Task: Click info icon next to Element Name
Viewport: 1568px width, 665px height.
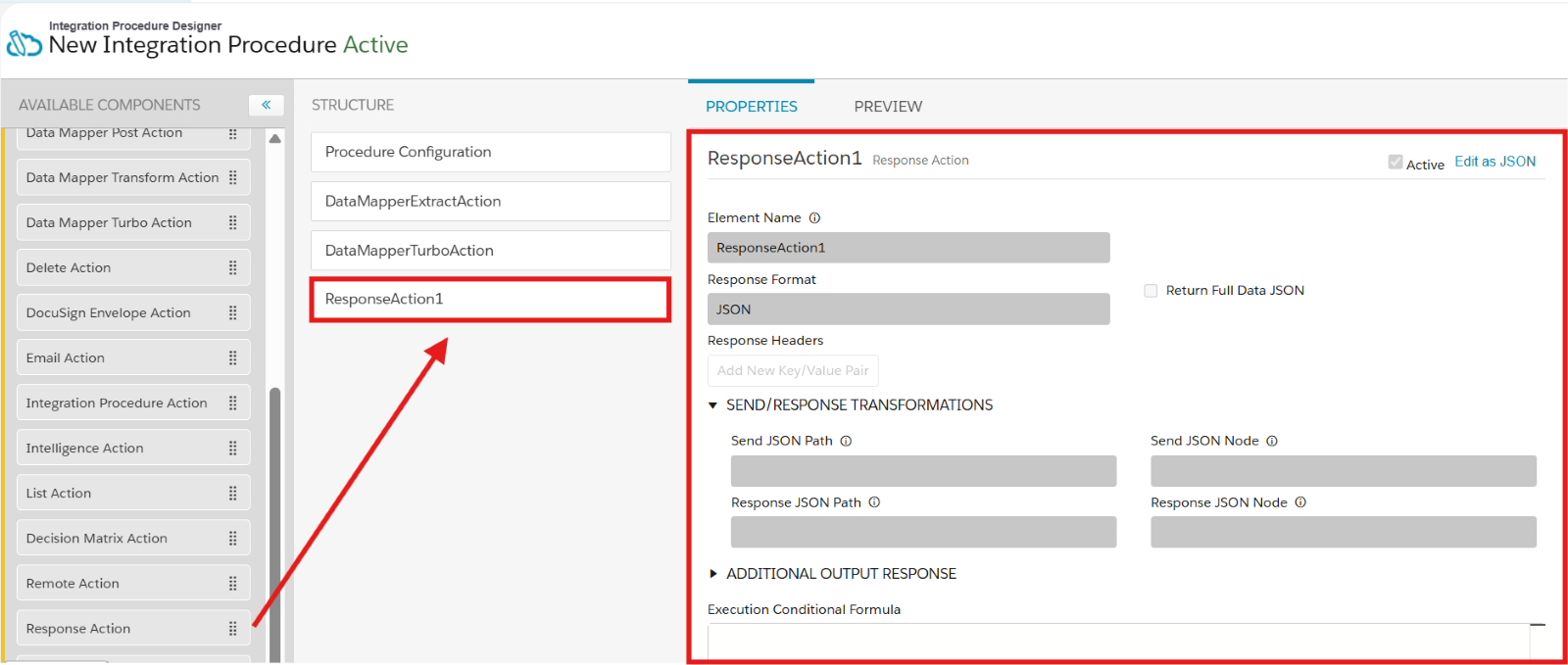Action: pyautogui.click(x=814, y=217)
